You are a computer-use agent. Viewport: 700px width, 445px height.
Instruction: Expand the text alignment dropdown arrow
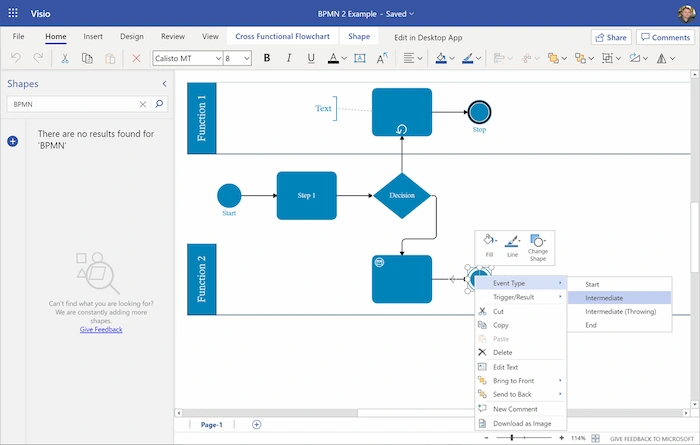(x=420, y=58)
